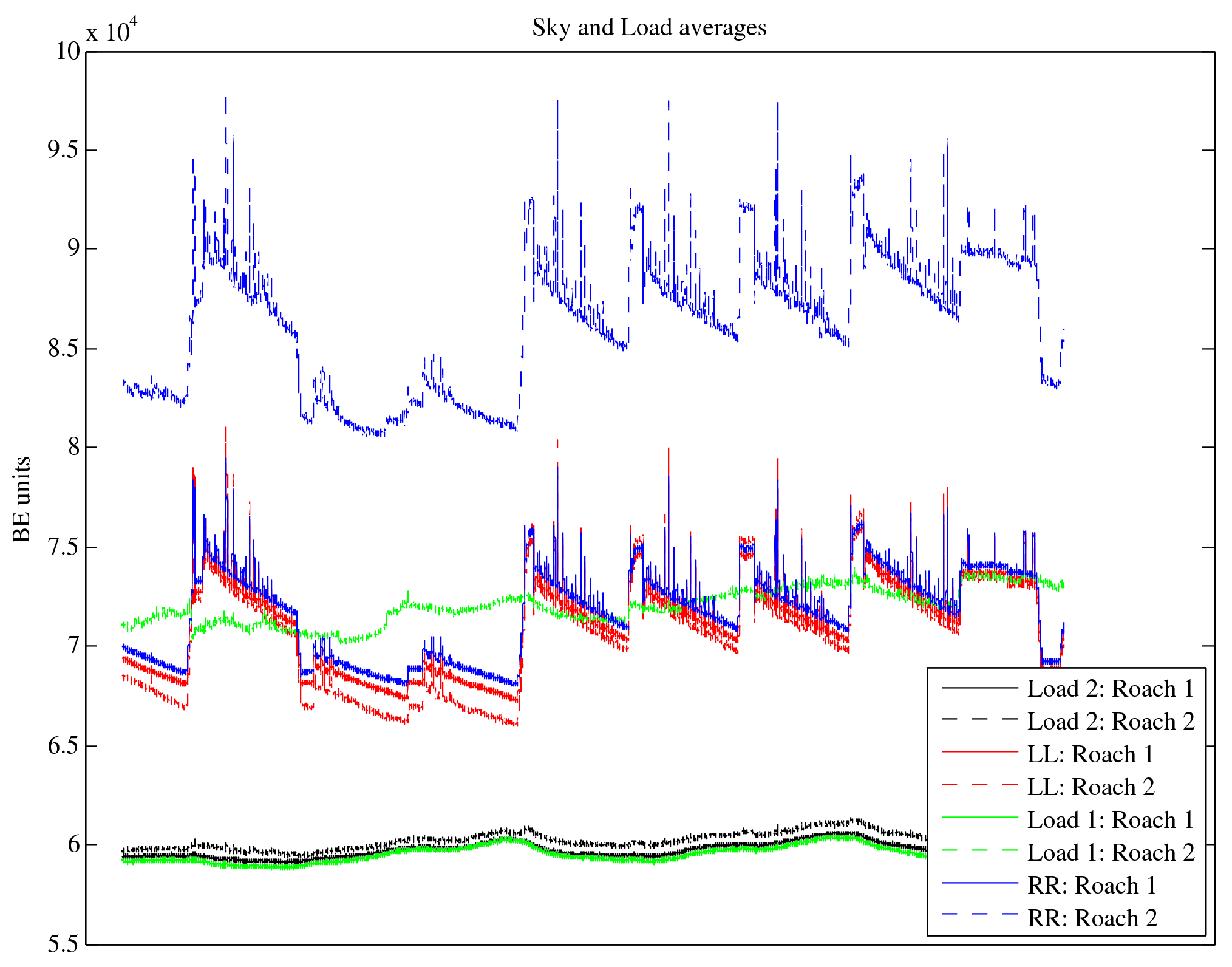Click the y-axis tick label 5.5

point(63,945)
